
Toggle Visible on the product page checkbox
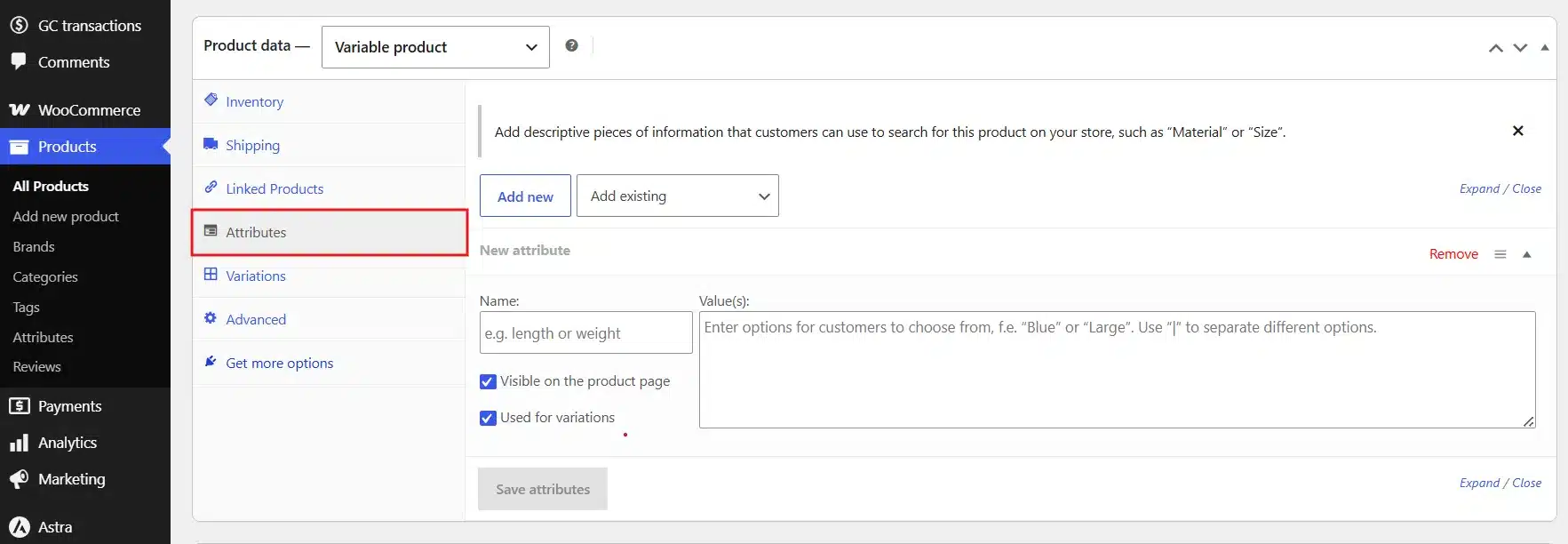coord(488,381)
